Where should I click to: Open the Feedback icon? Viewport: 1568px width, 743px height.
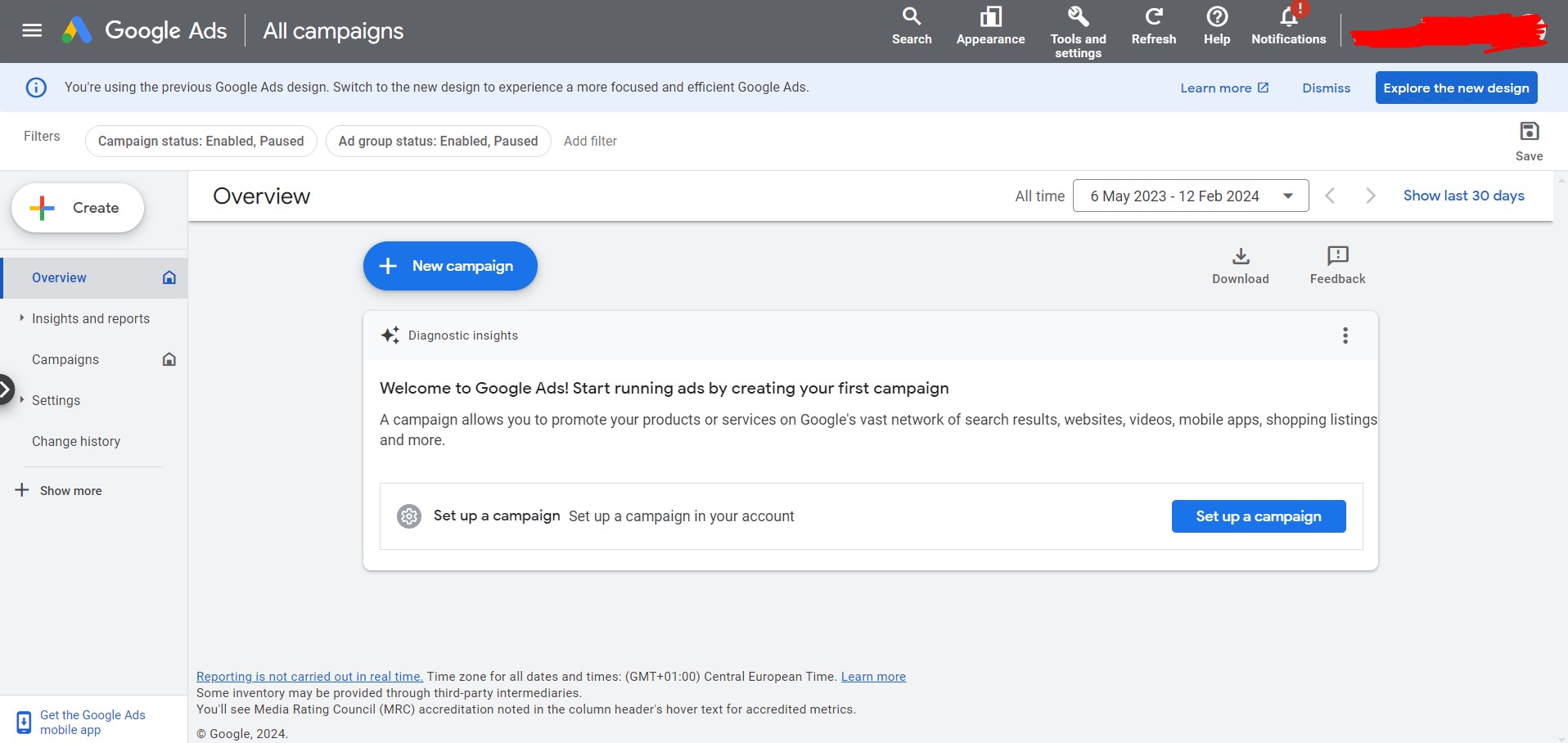1337,266
